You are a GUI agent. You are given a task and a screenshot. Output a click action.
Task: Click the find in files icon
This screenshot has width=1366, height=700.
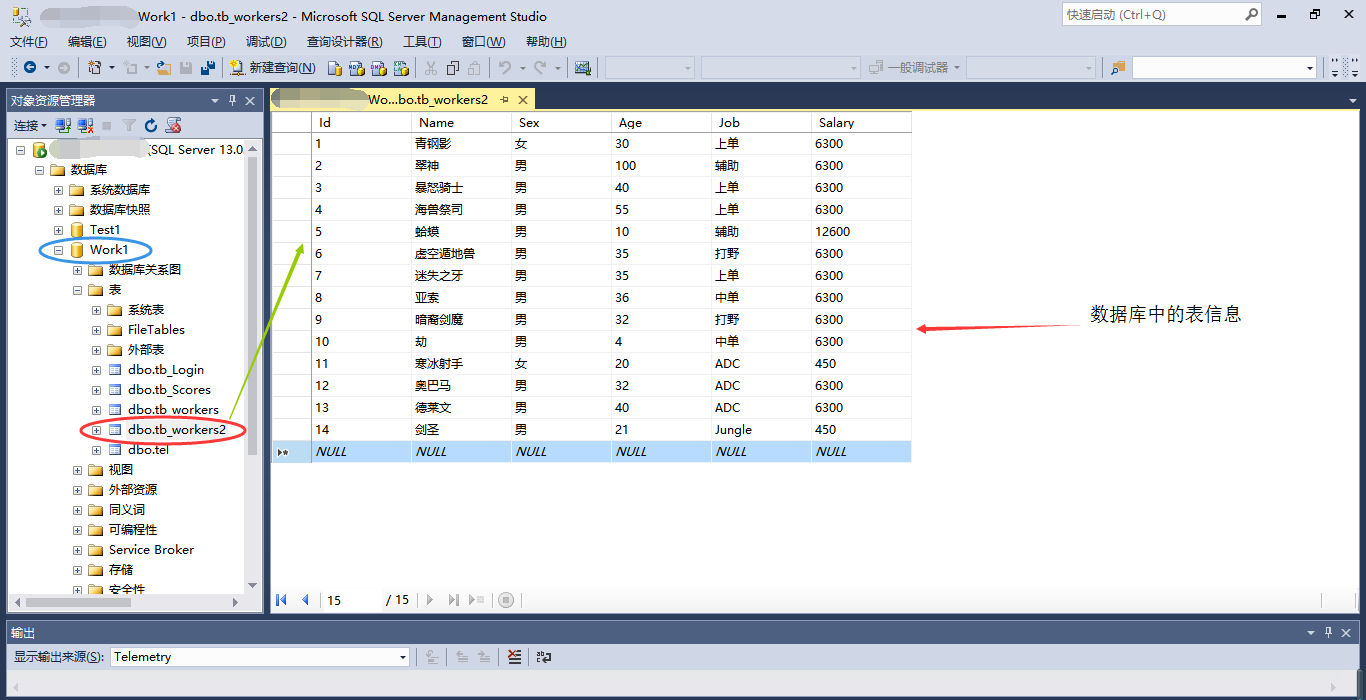1118,68
